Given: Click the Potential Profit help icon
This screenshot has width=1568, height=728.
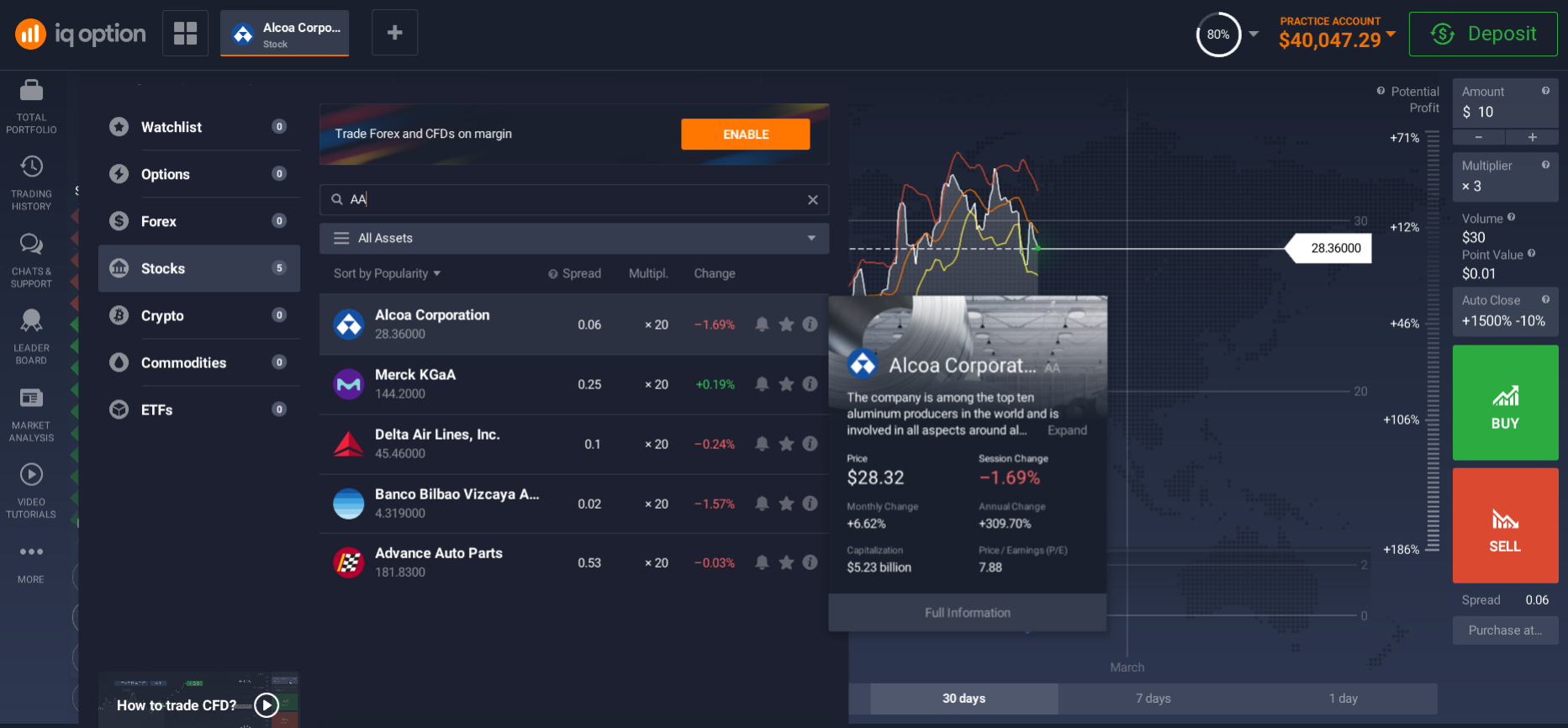Looking at the screenshot, I should click(x=1381, y=91).
